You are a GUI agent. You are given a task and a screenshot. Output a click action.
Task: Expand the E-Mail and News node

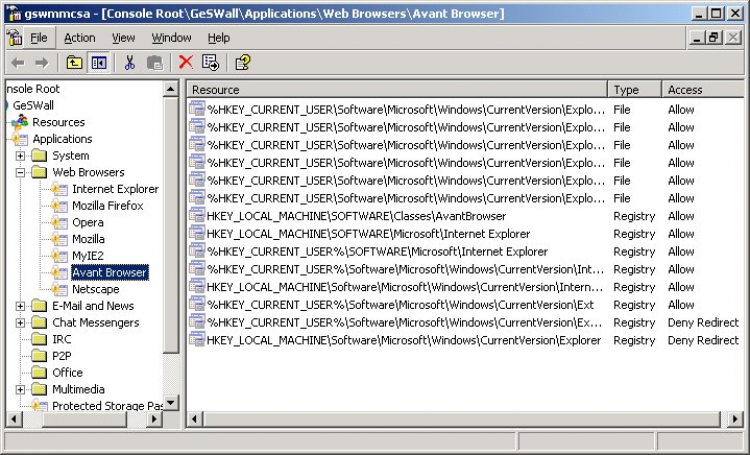click(20, 306)
